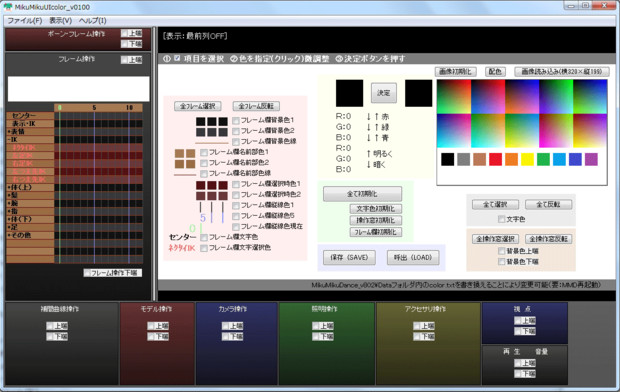620x392 pixels.
Task: Expand the +表情 row in frame list
Action: tap(30, 132)
